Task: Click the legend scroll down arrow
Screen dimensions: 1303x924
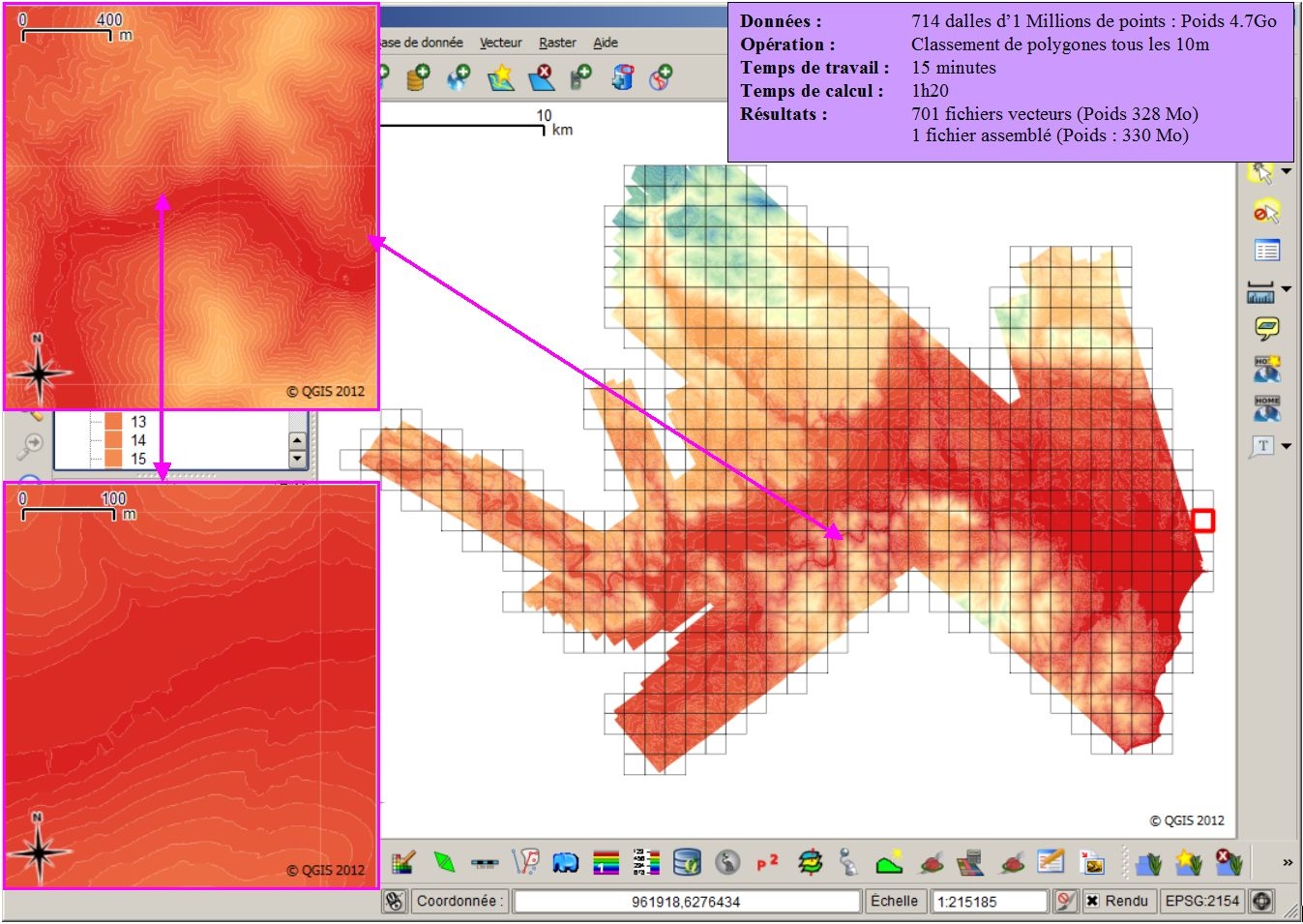Action: click(x=297, y=459)
